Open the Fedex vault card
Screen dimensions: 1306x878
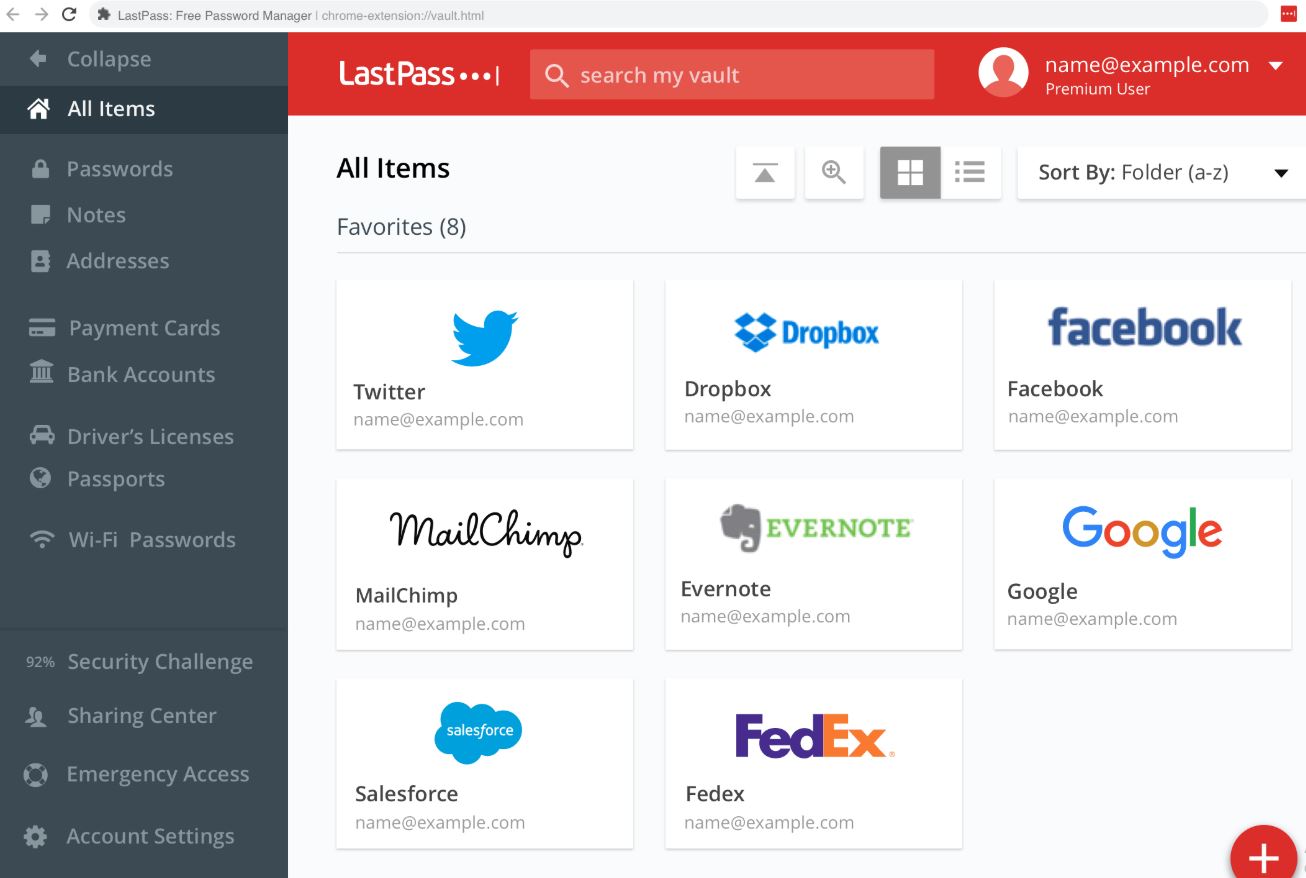814,764
